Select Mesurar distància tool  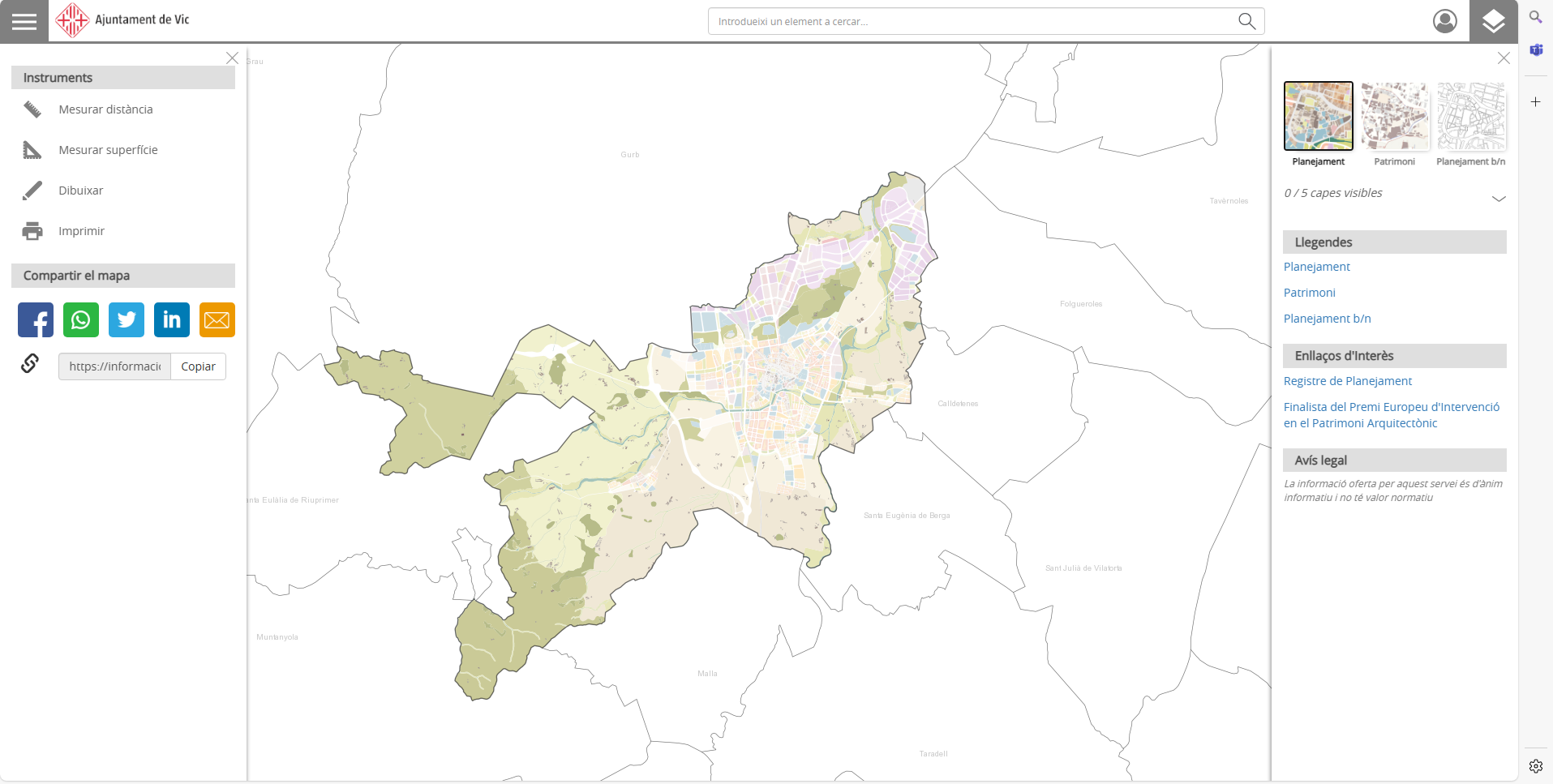(105, 109)
